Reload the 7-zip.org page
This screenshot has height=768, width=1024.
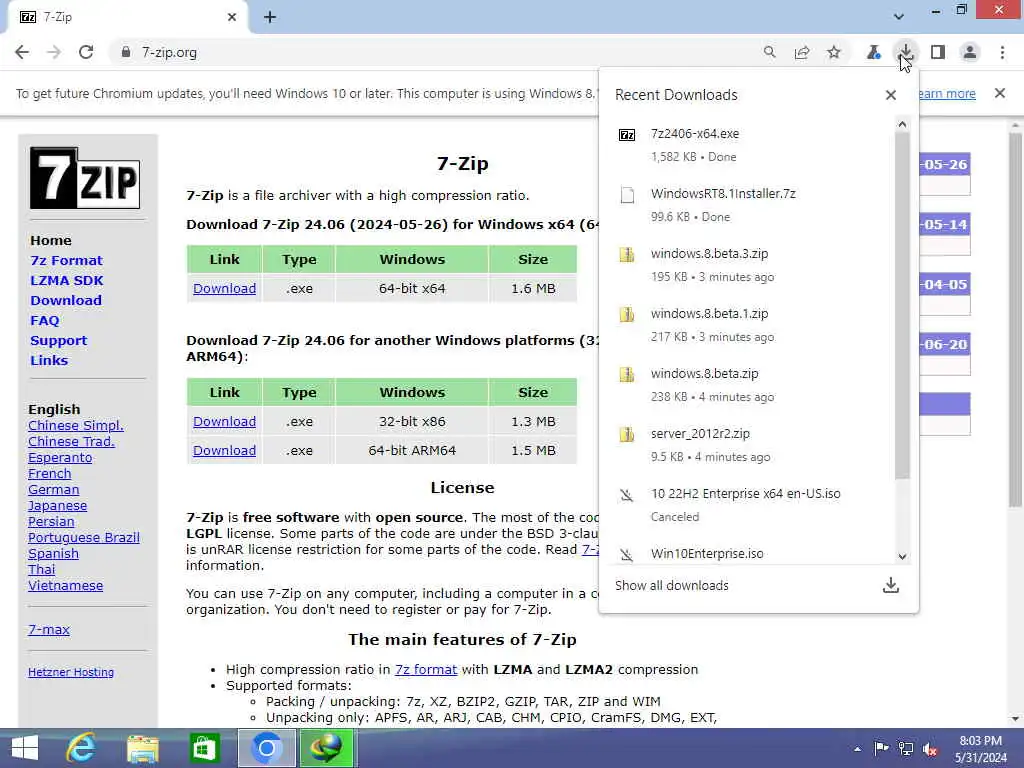(86, 52)
